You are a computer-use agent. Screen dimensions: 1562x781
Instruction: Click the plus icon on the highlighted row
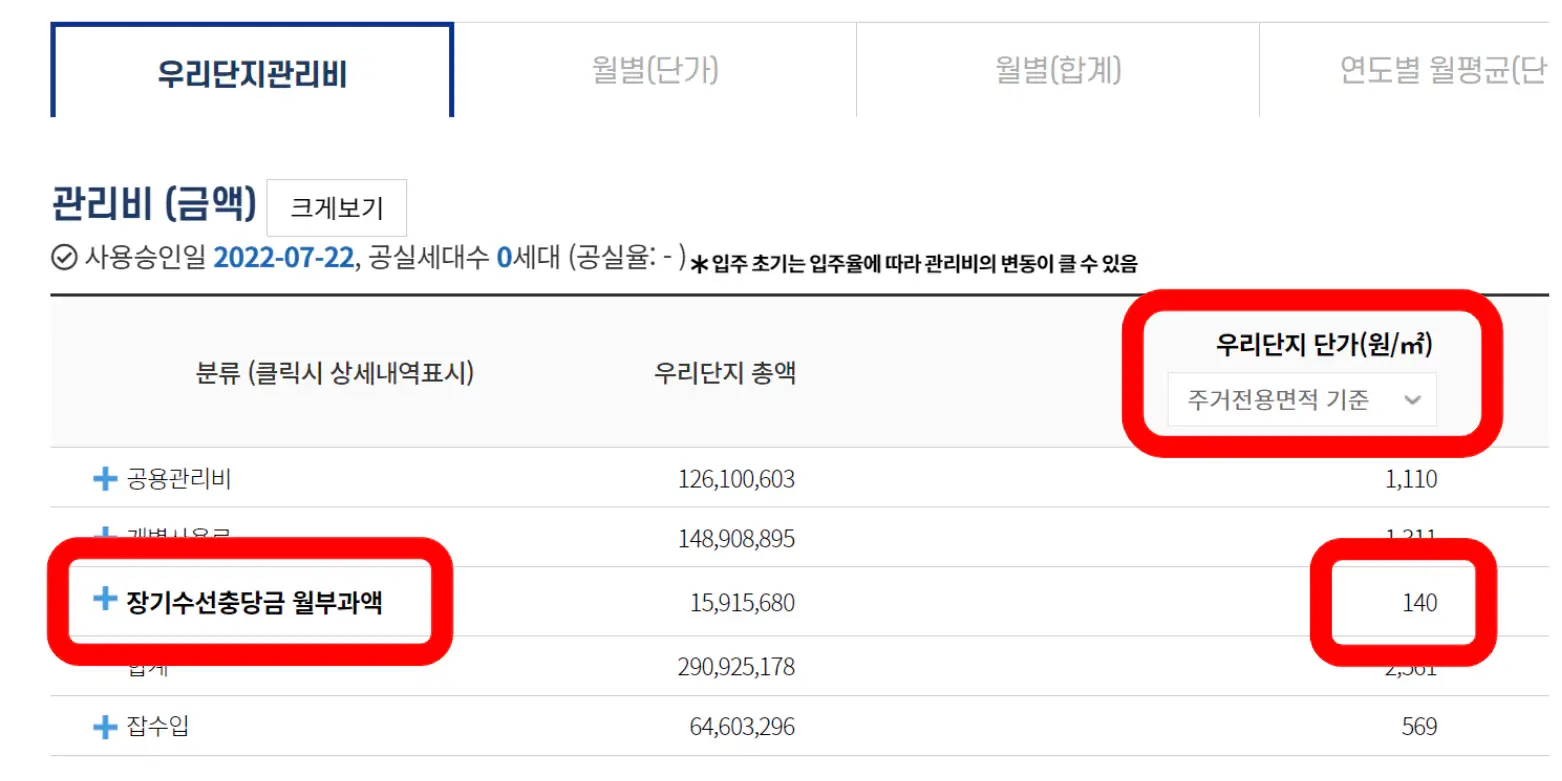103,599
